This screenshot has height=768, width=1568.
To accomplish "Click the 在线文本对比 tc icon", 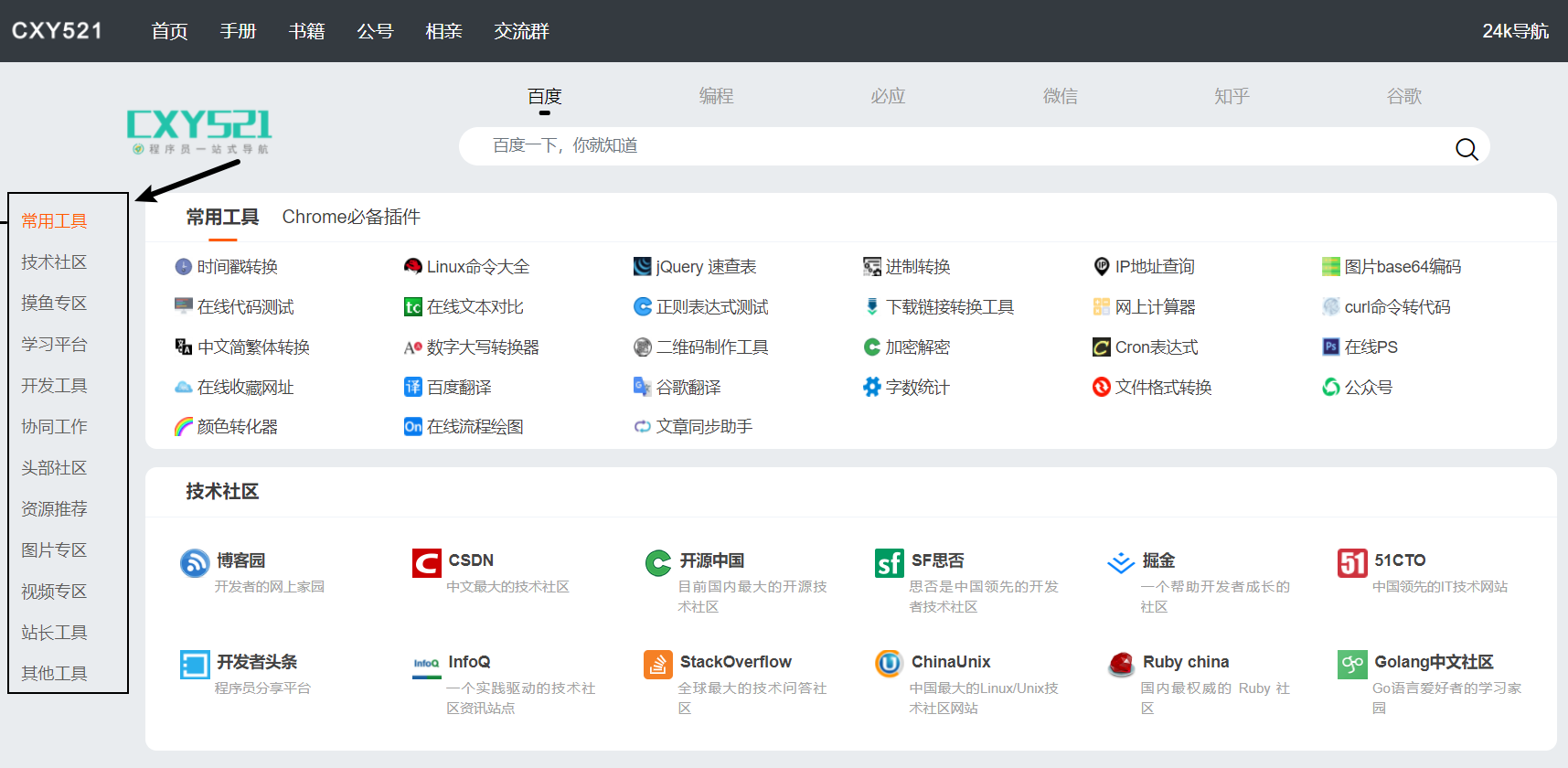I will click(x=413, y=307).
